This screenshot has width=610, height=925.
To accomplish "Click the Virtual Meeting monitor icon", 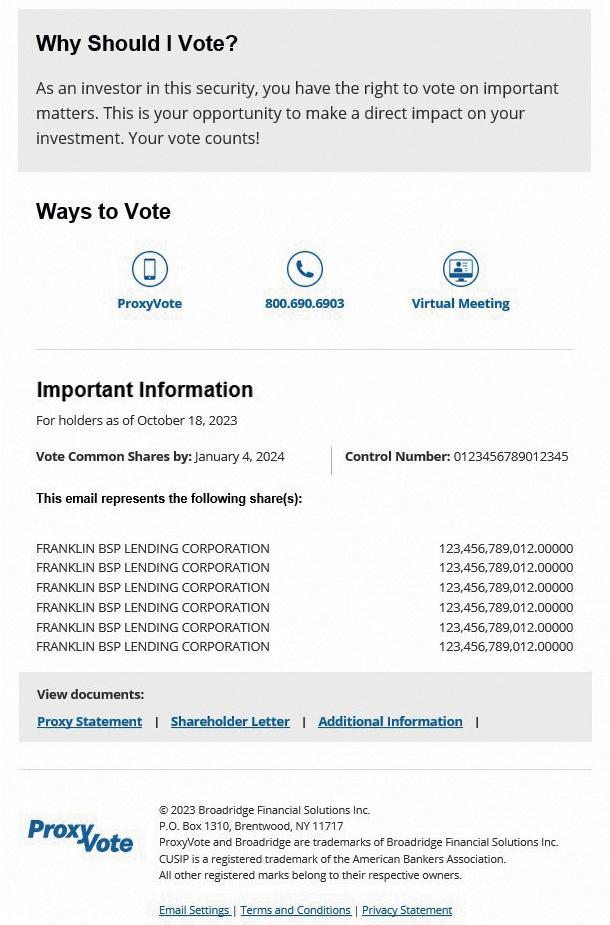I will pos(461,269).
